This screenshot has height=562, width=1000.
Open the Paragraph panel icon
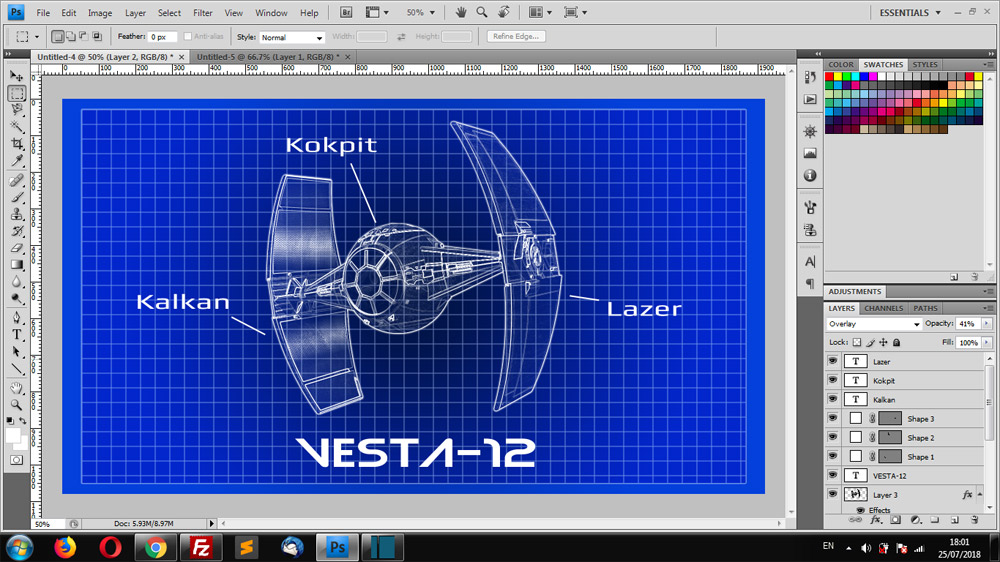click(x=810, y=283)
